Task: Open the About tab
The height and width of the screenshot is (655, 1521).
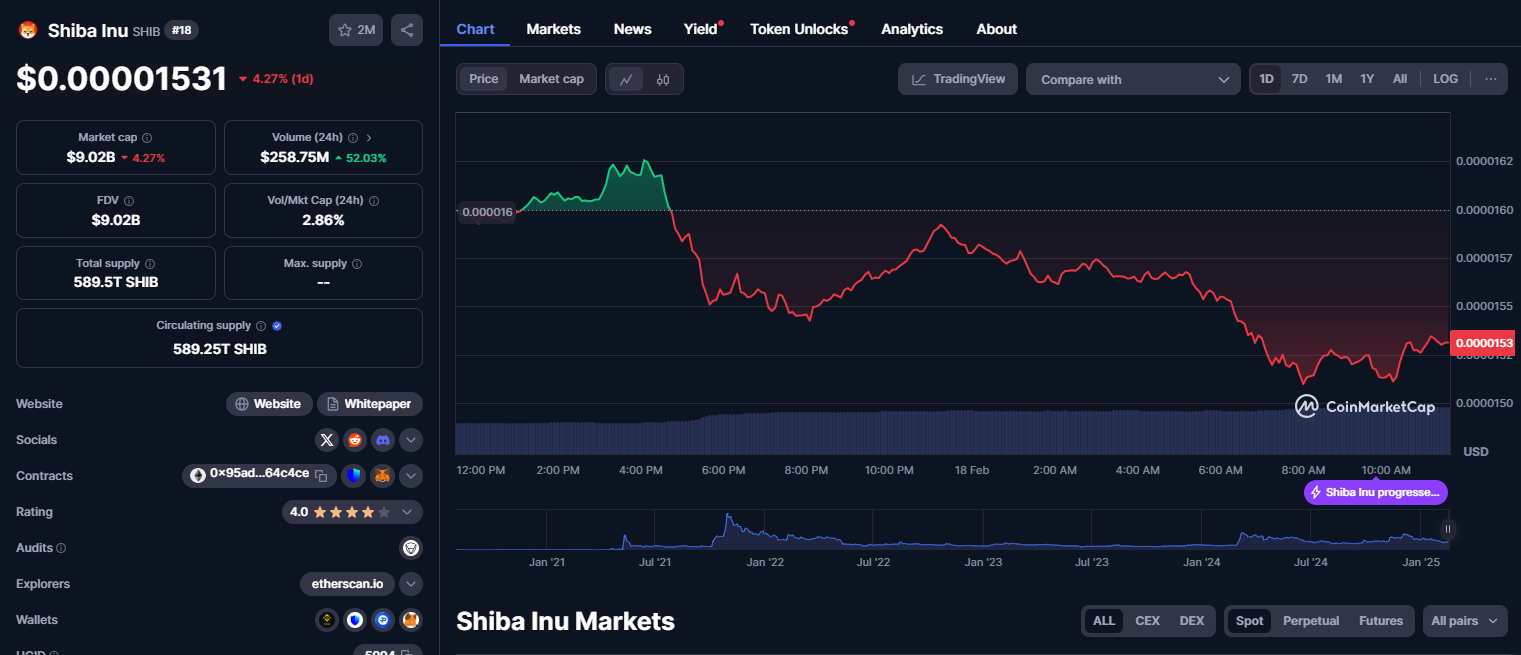Action: click(x=997, y=29)
